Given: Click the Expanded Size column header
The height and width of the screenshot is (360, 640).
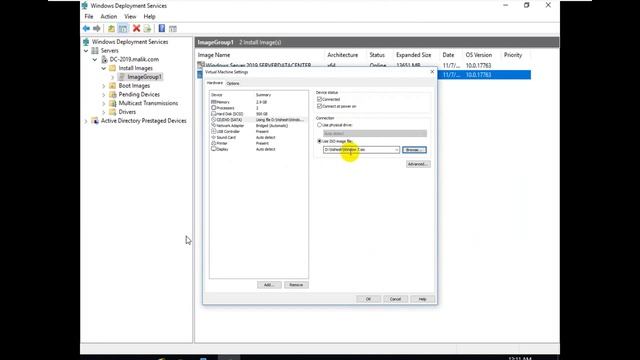Looking at the screenshot, I should click(x=413, y=55).
